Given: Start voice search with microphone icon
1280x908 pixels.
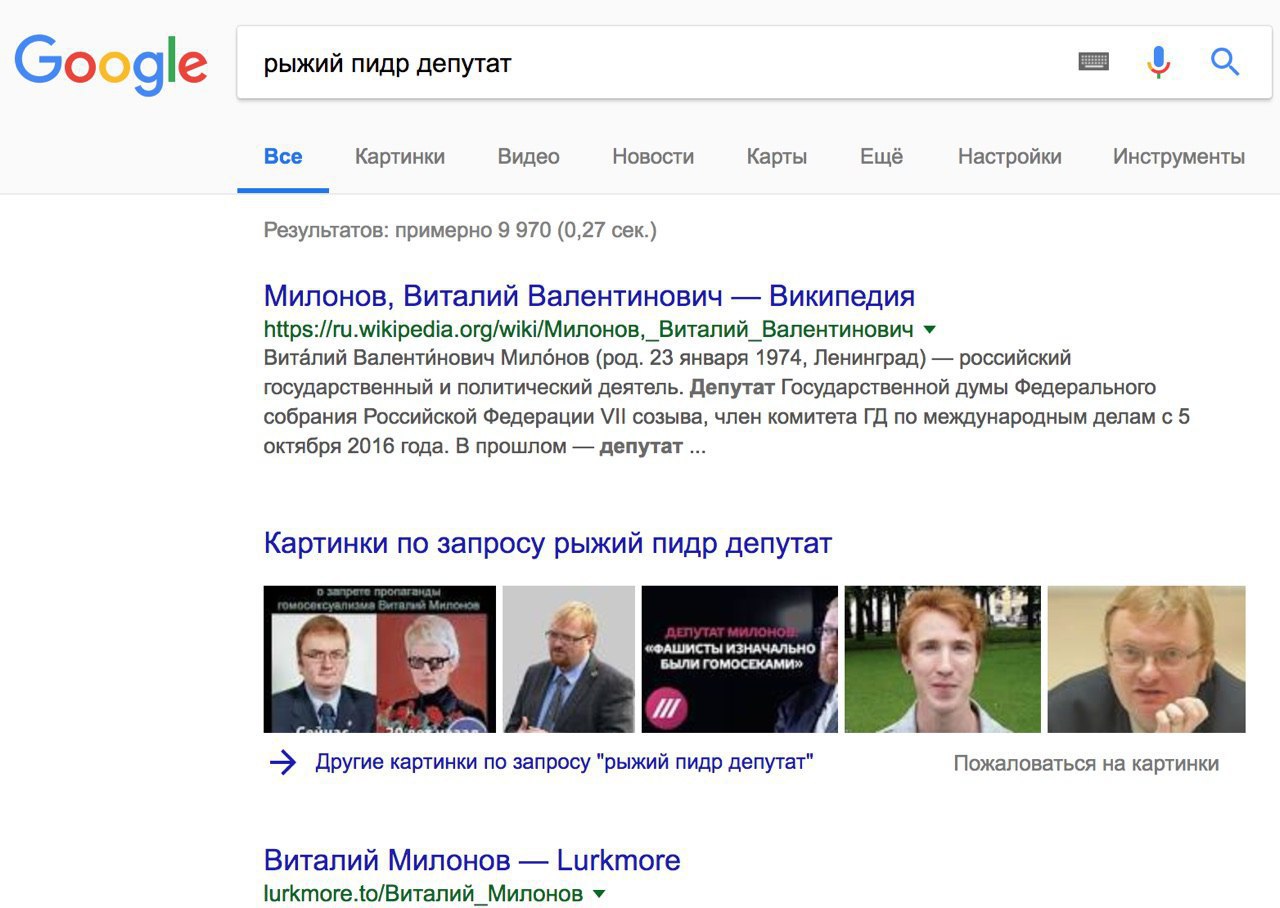Looking at the screenshot, I should tap(1158, 62).
